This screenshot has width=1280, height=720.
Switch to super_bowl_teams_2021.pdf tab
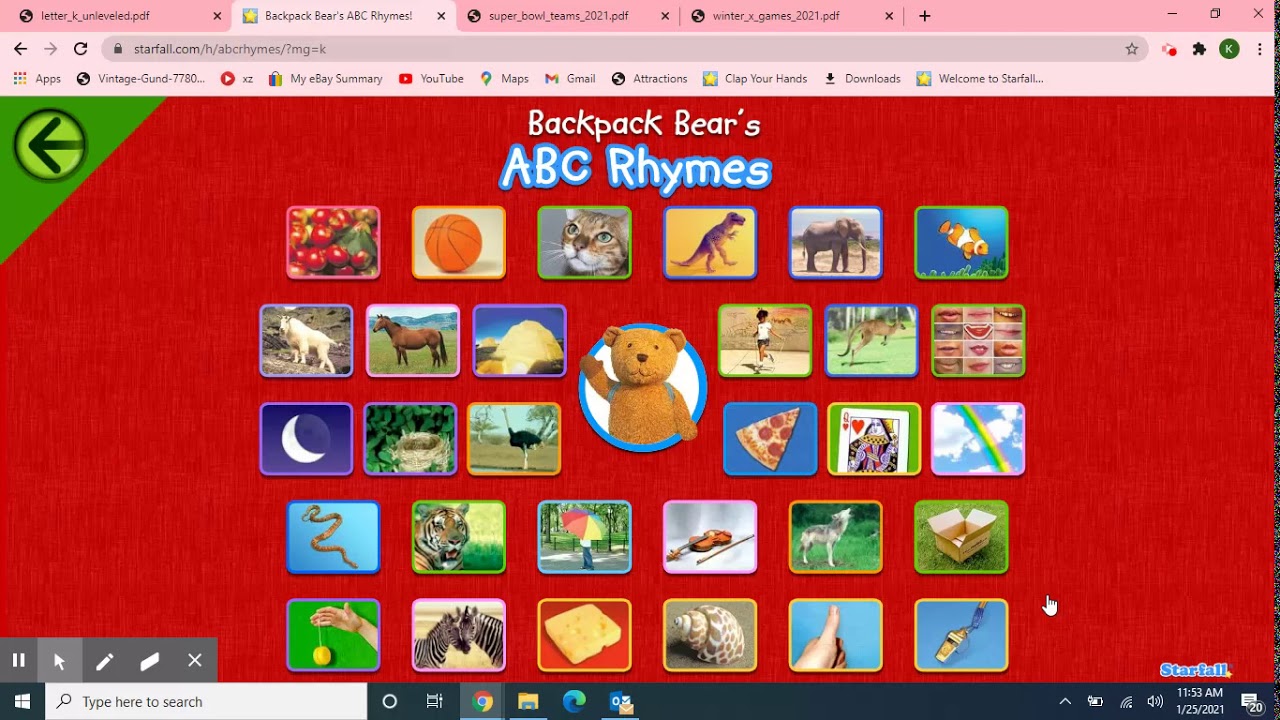(x=567, y=16)
